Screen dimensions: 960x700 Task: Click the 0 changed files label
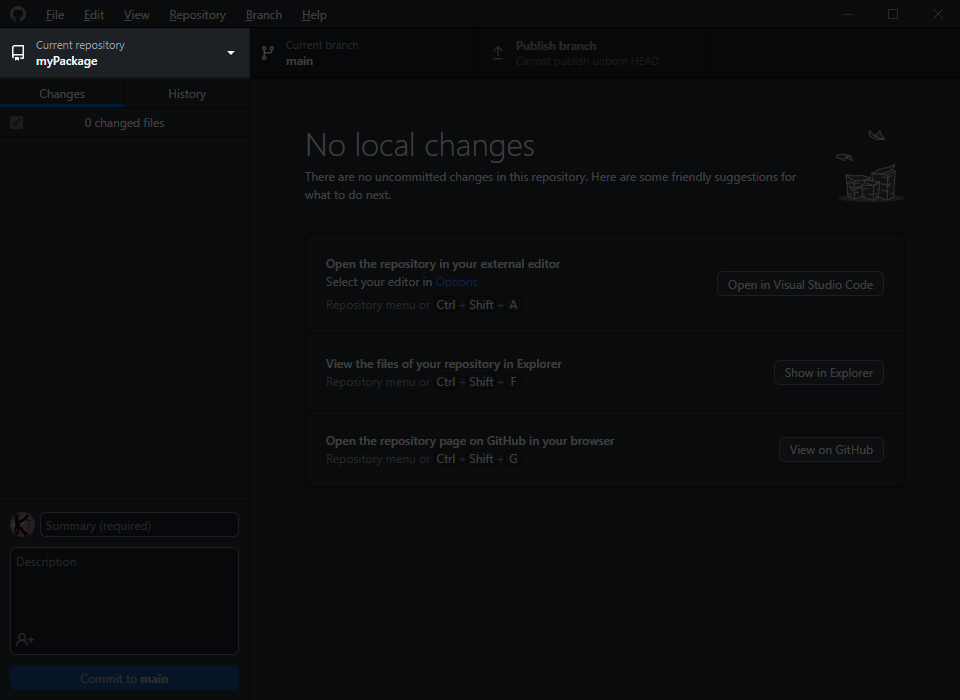click(x=124, y=122)
